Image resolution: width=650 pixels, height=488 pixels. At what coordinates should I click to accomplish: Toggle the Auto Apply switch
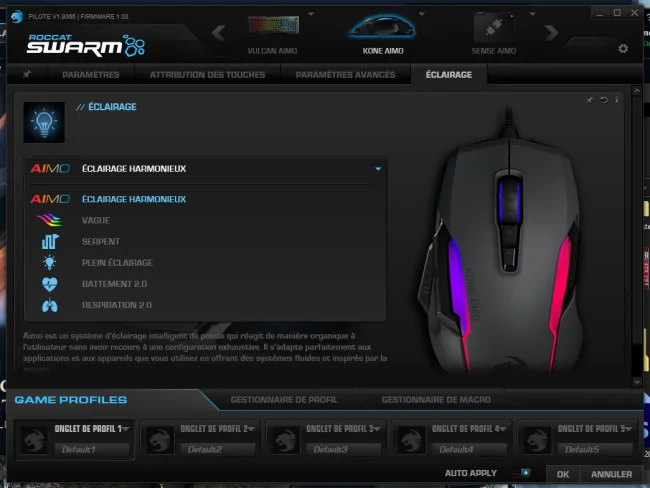click(x=522, y=473)
